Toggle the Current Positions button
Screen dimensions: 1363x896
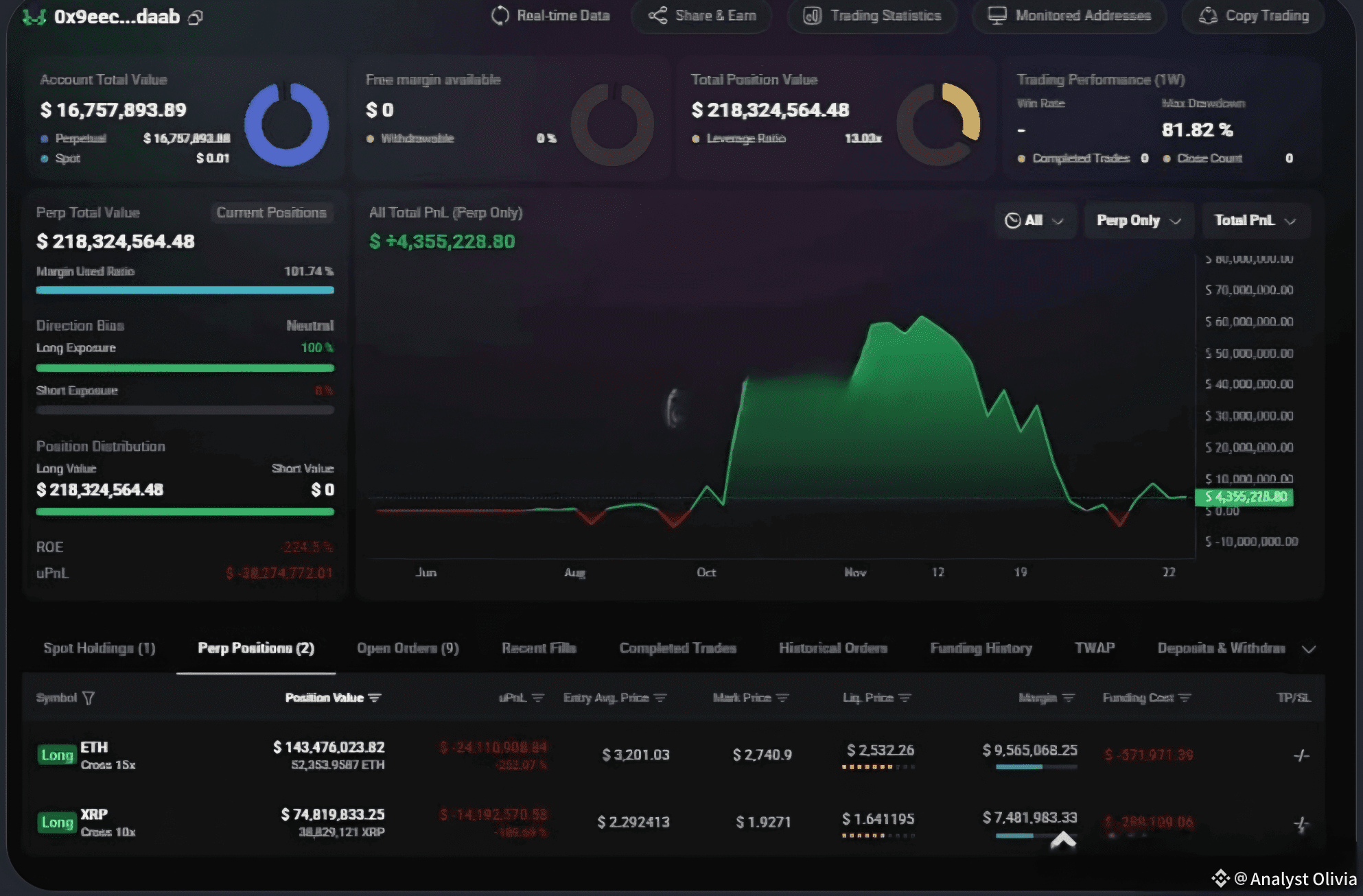[x=271, y=213]
